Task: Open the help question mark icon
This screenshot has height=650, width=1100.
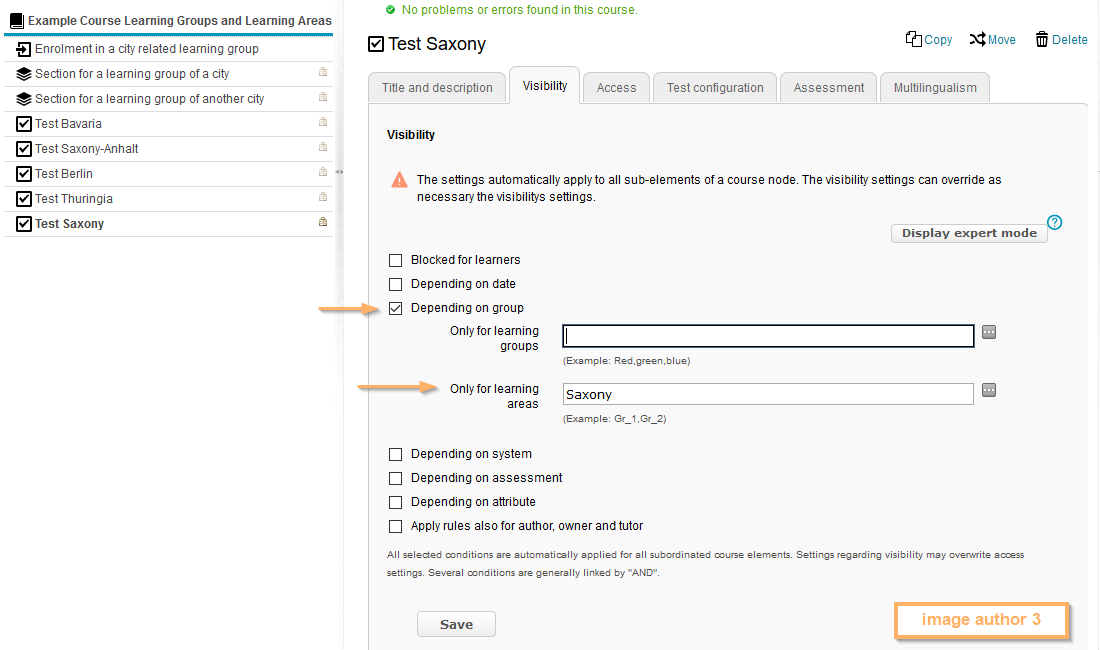Action: [1054, 222]
